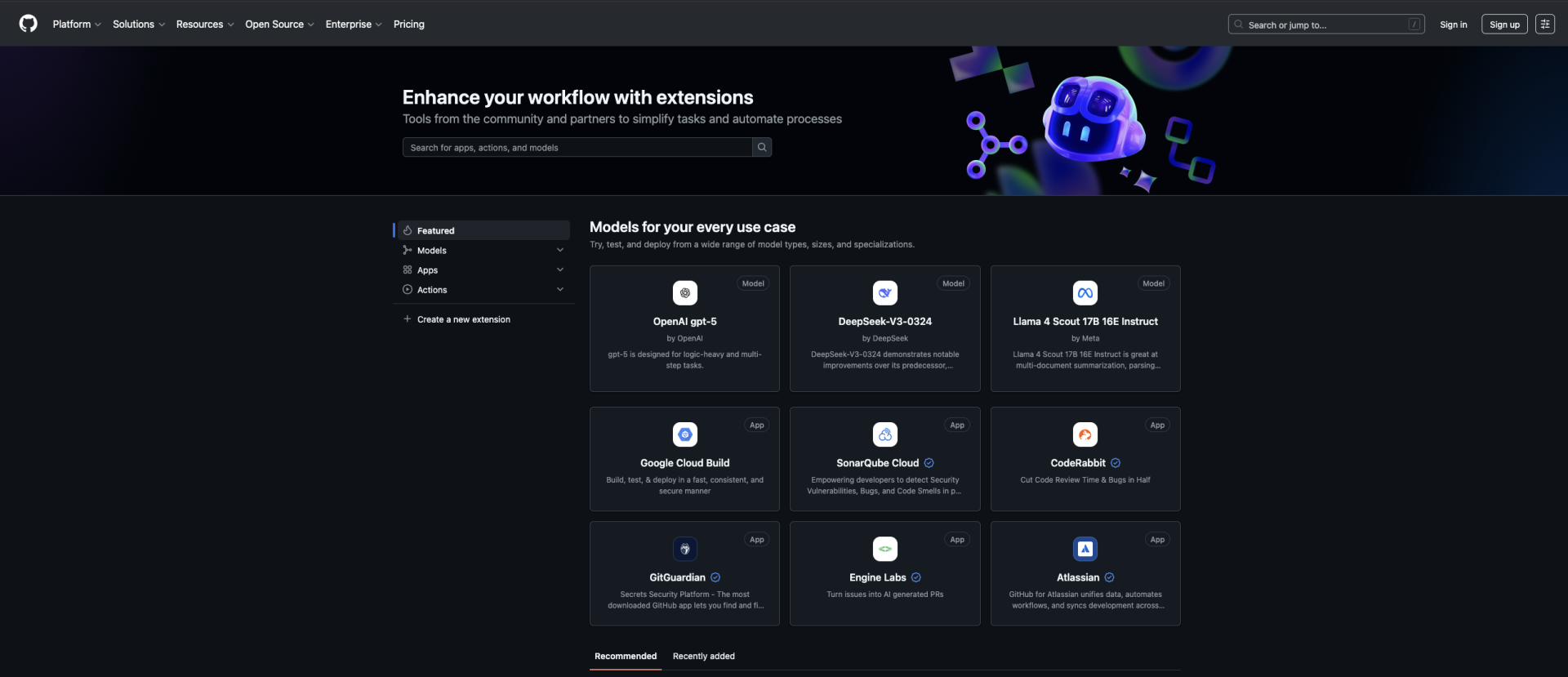The image size is (1568, 677).
Task: Click the 'by Meta' publisher text
Action: coord(1085,338)
